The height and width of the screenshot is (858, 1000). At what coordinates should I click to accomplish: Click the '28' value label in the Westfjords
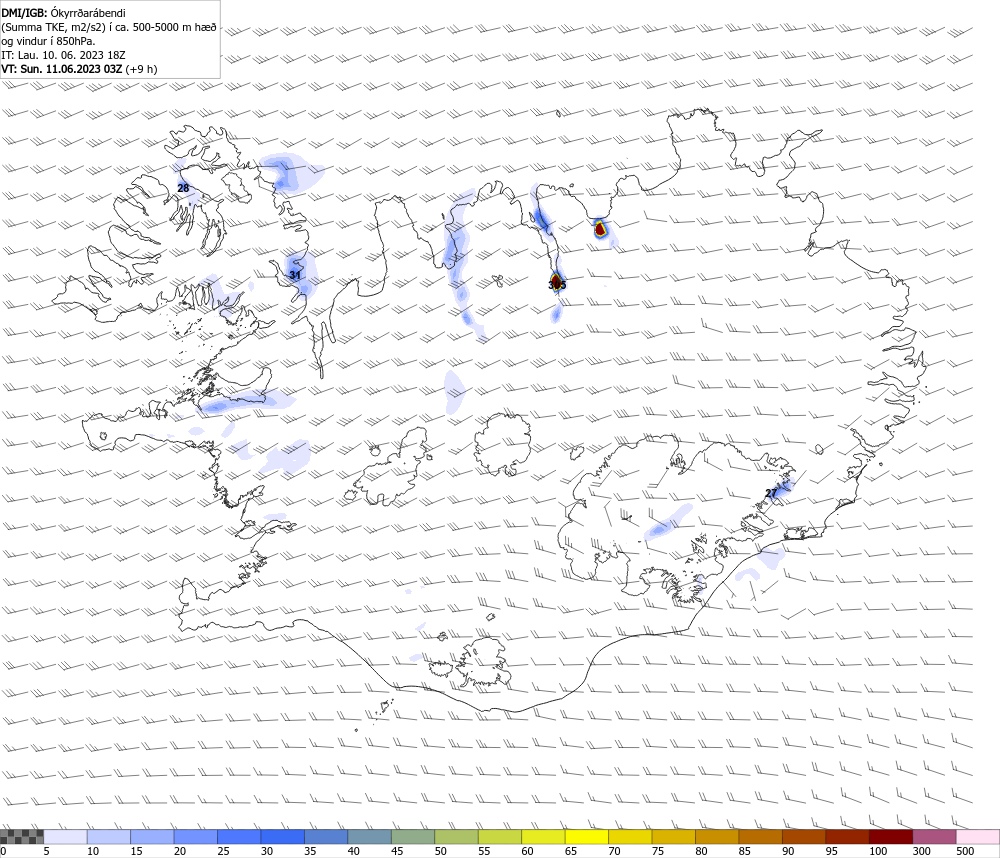tap(183, 188)
